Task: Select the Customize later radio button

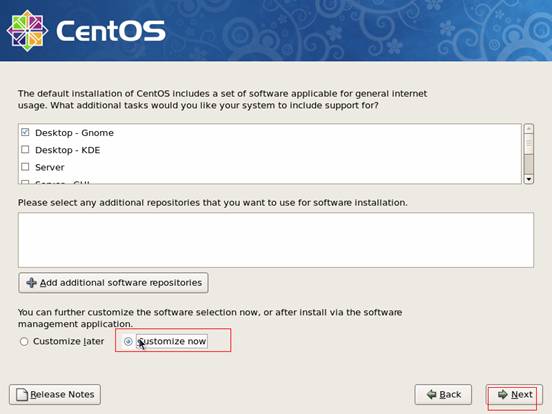Action: pyautogui.click(x=24, y=341)
